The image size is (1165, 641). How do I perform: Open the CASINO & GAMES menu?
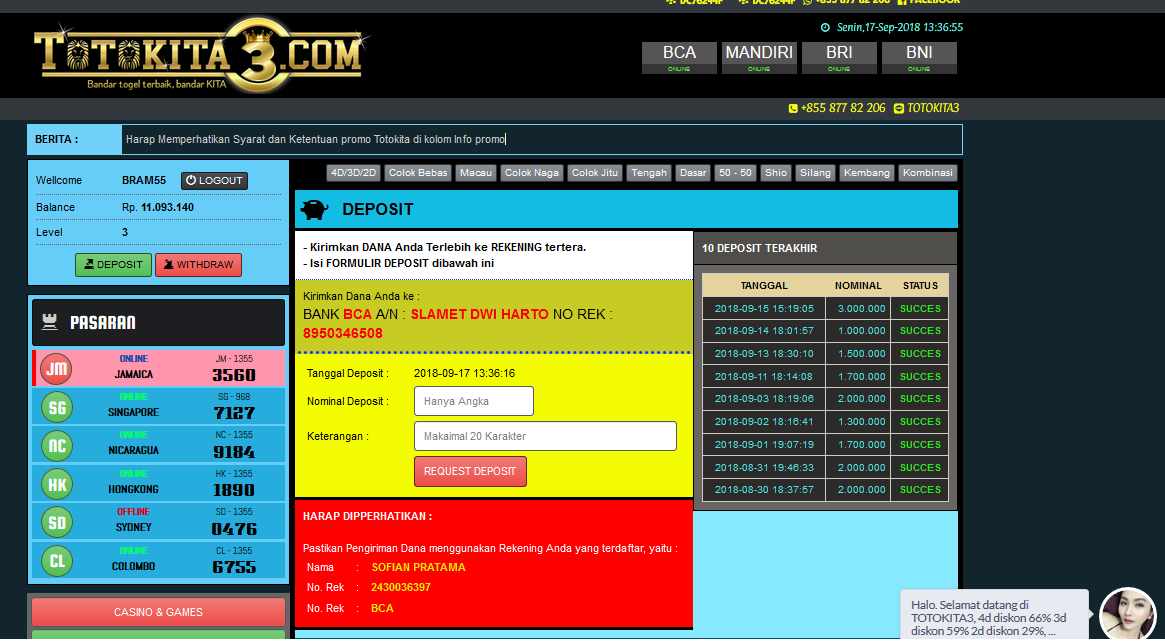tap(158, 612)
